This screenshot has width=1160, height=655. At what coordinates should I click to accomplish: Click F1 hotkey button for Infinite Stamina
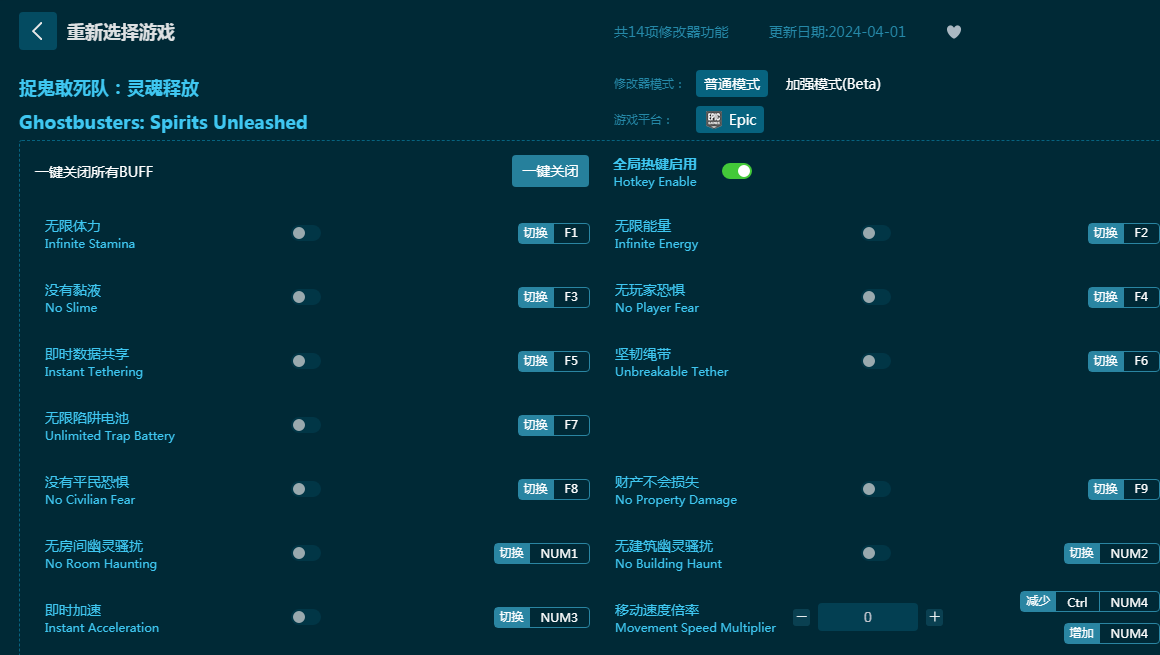coord(553,233)
